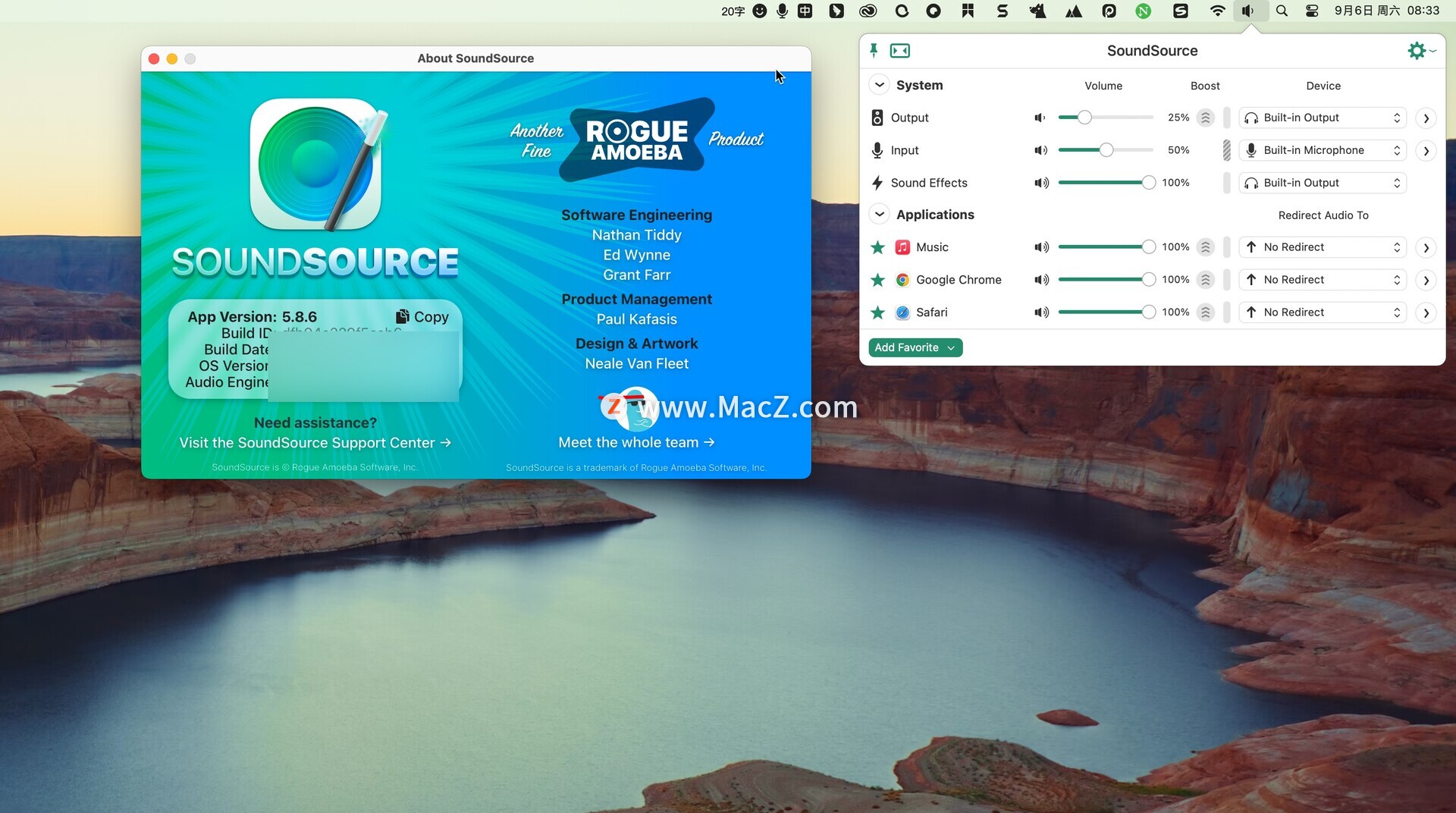
Task: Click the Input level meter
Action: [x=1226, y=150]
